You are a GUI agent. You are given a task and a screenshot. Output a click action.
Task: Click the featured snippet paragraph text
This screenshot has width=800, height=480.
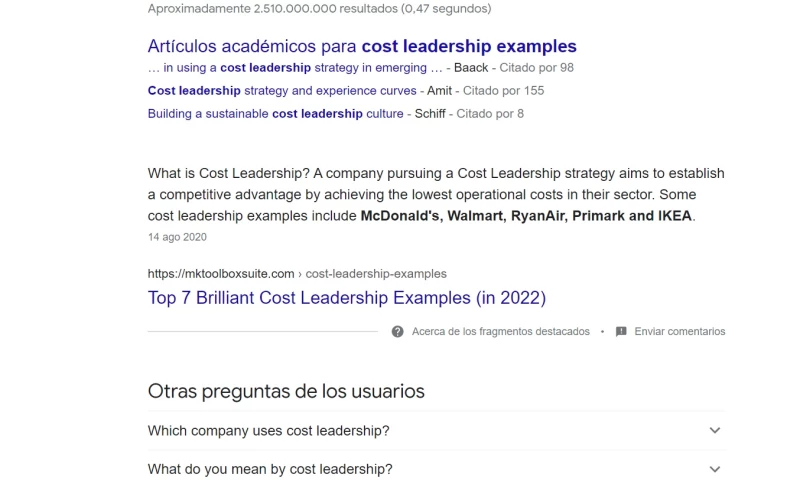coord(435,194)
